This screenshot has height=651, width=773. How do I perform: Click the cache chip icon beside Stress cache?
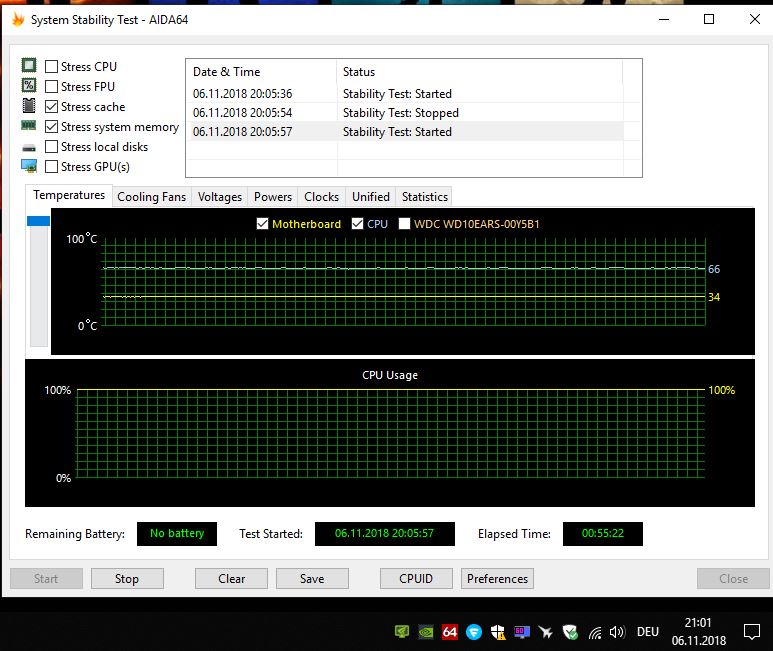[29, 105]
